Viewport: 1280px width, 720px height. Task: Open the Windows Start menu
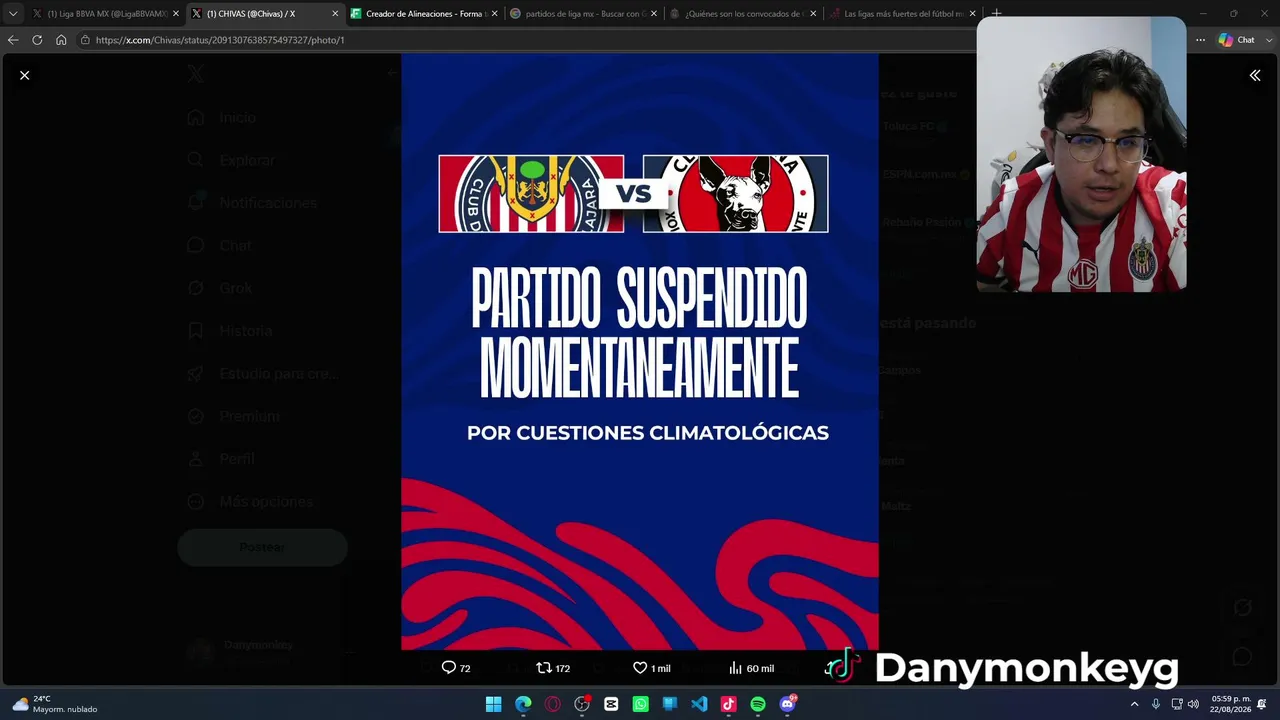coord(493,704)
